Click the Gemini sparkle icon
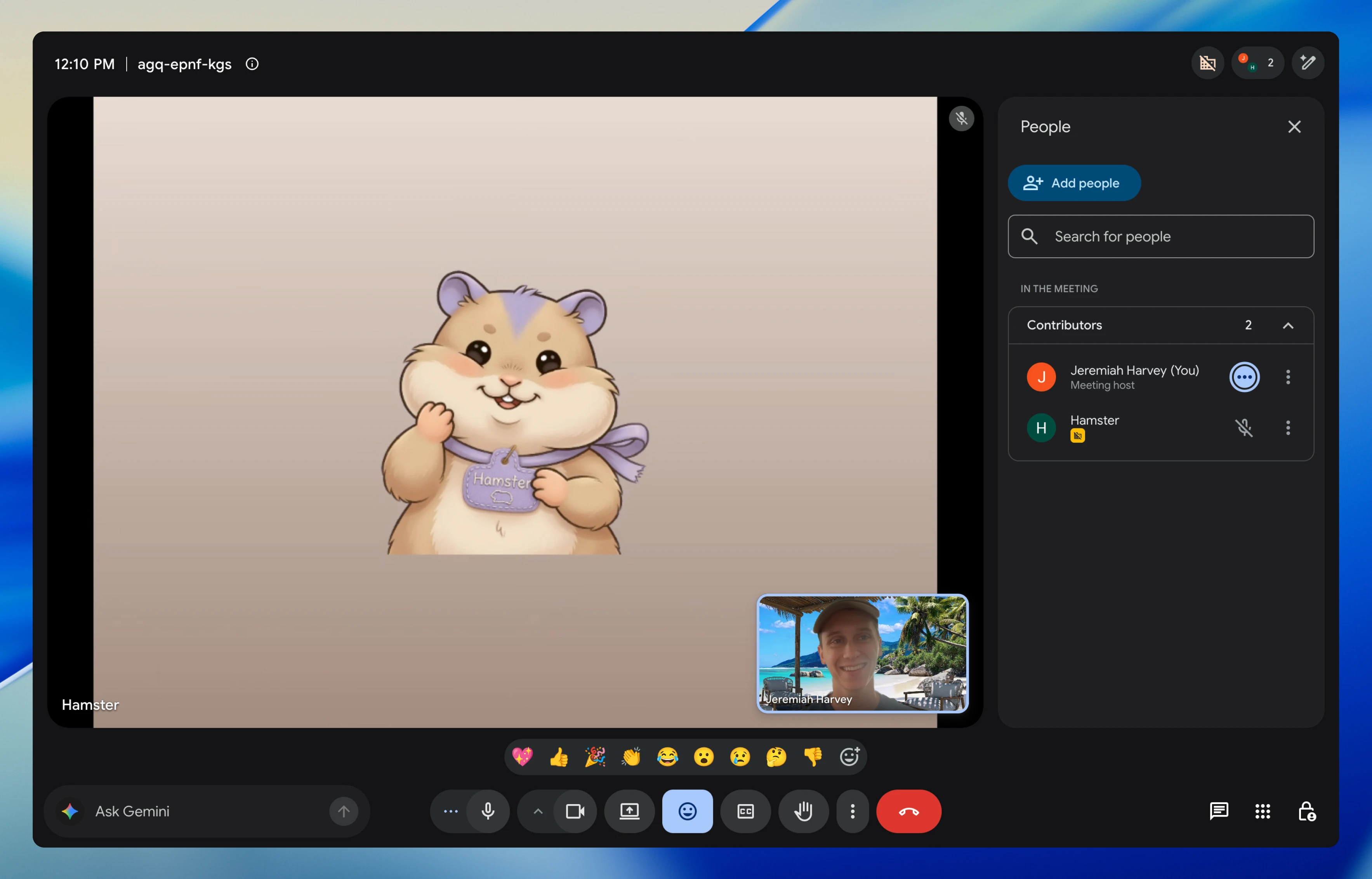Screen dimensions: 1372x879 pyautogui.click(x=70, y=811)
